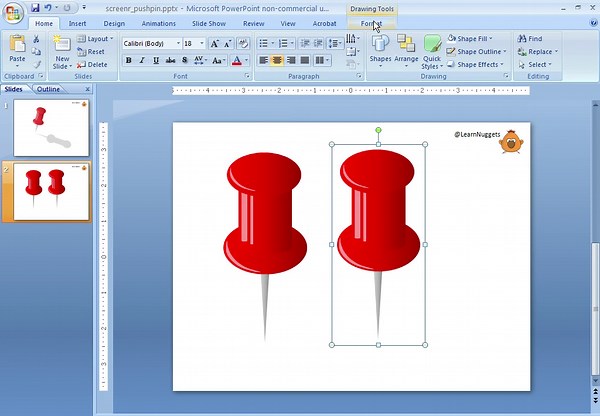The image size is (600, 416).
Task: Reset the slide layout
Action: click(91, 52)
